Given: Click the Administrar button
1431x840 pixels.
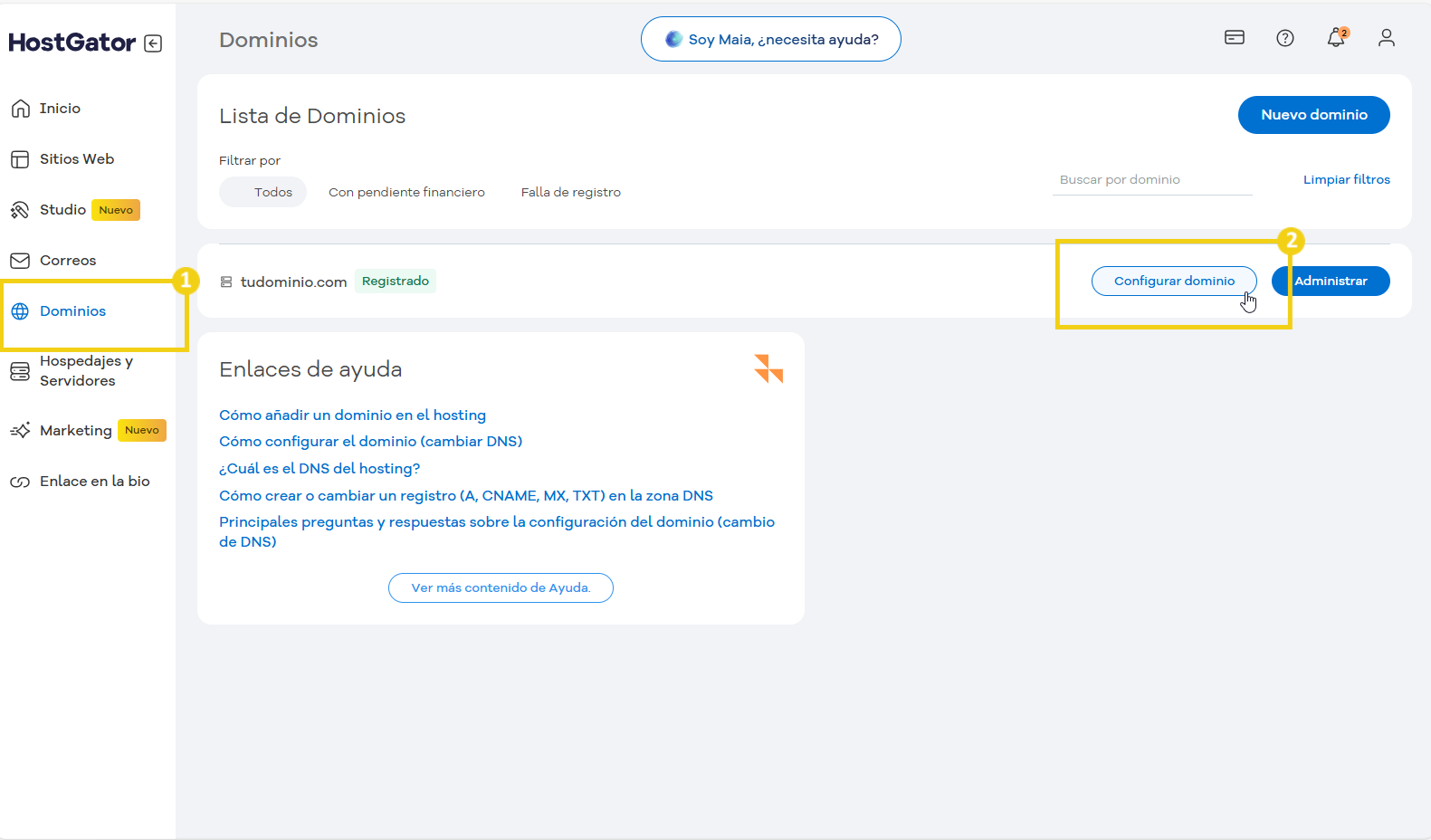Looking at the screenshot, I should (1332, 281).
